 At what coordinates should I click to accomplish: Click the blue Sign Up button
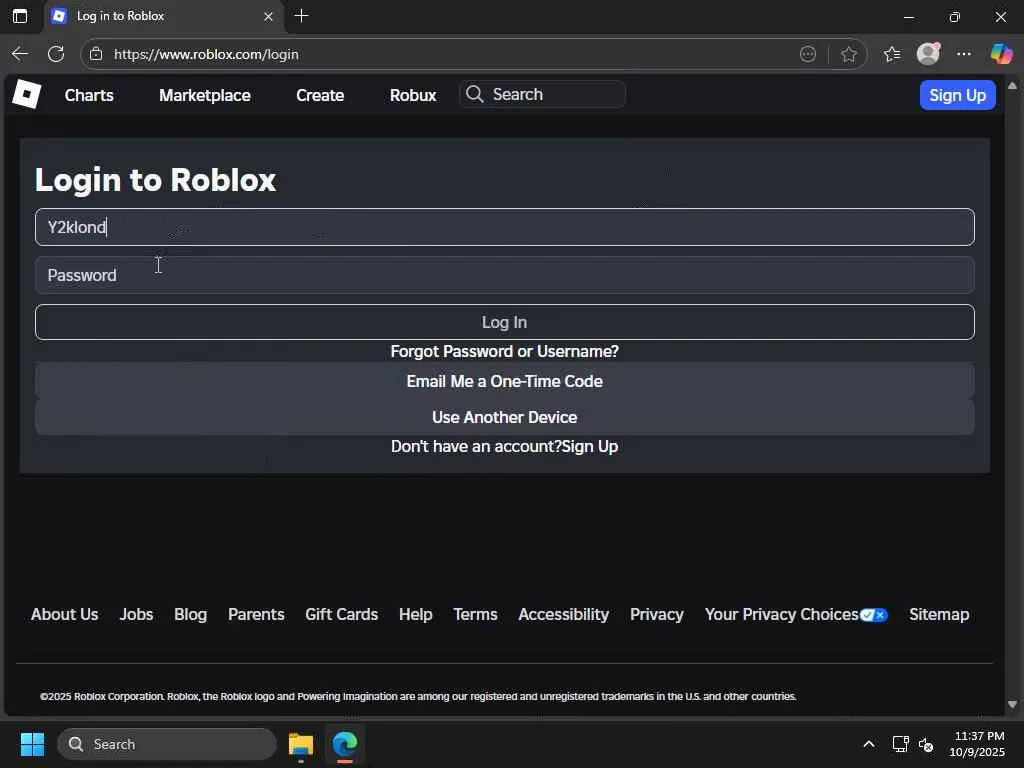(957, 95)
